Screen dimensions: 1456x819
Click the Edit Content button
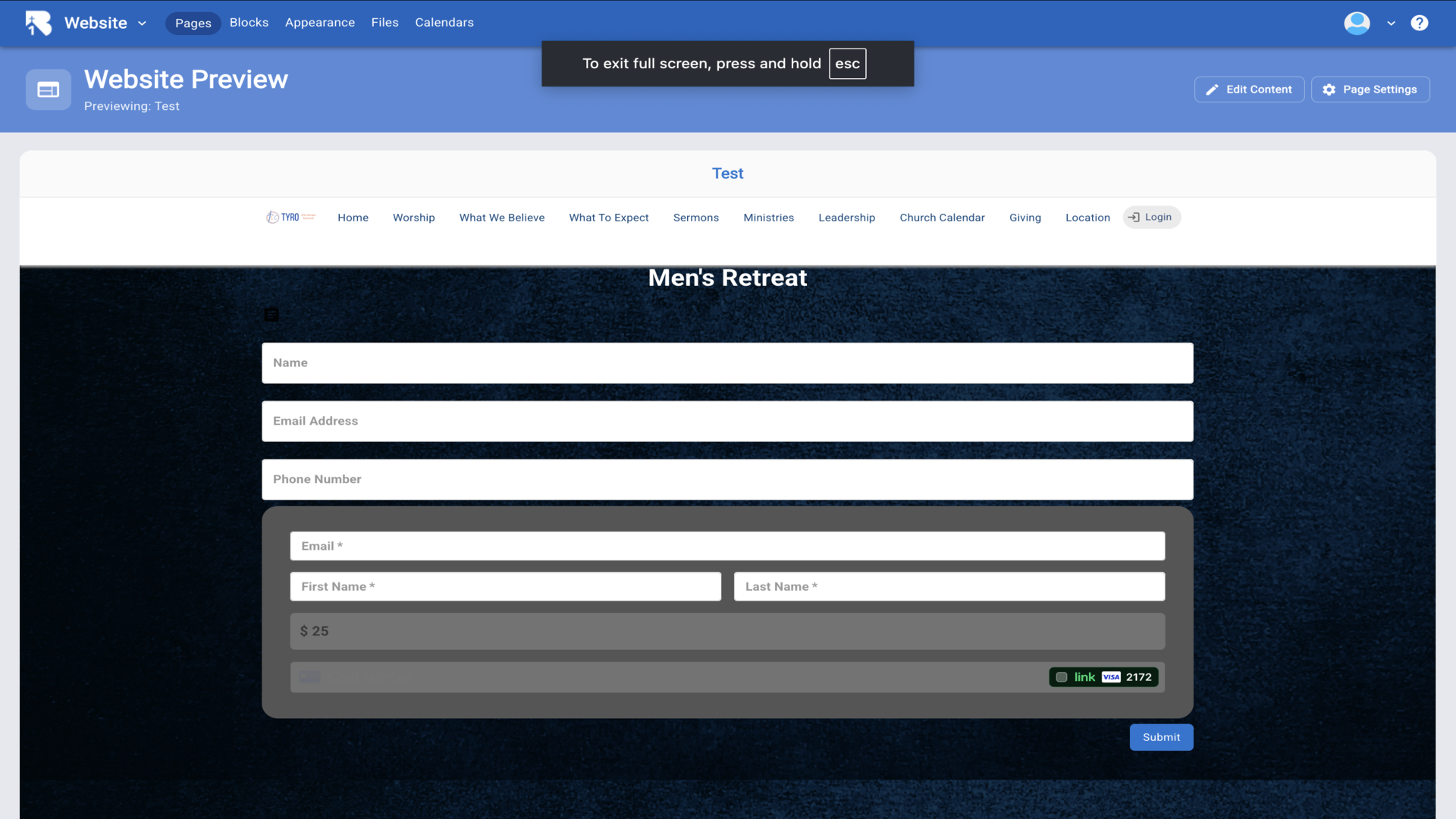click(1249, 89)
